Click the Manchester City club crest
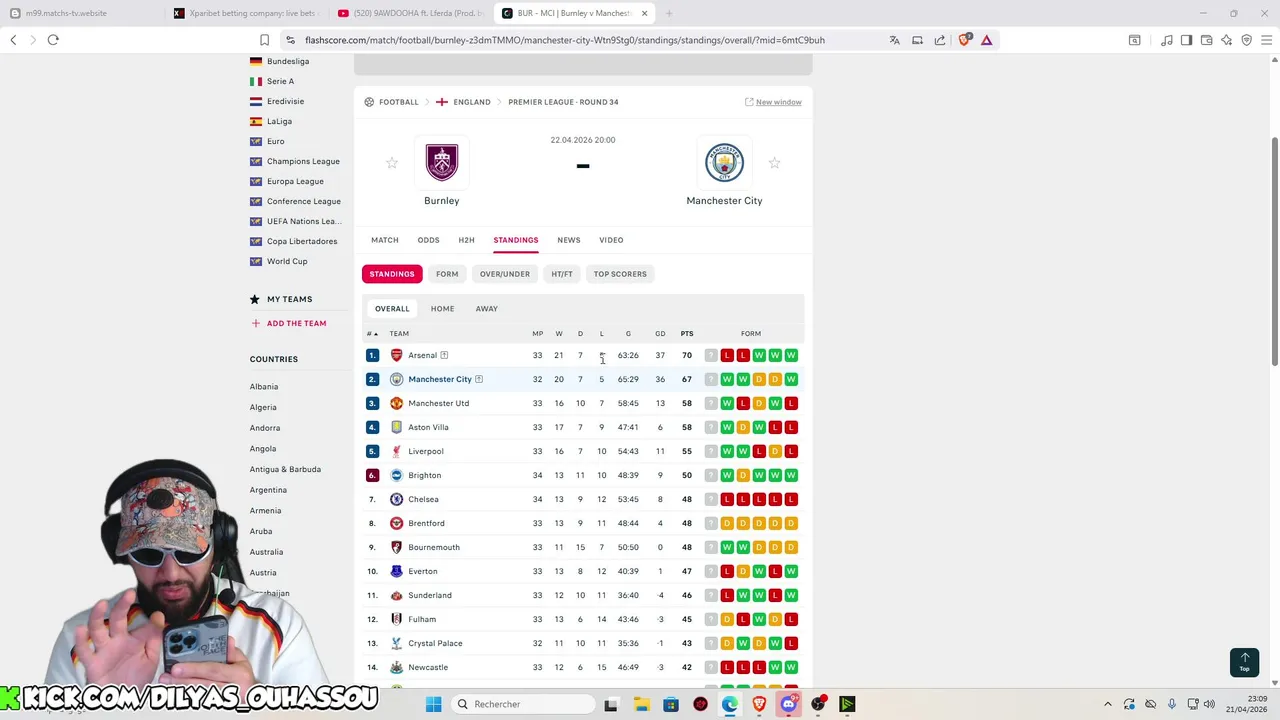This screenshot has width=1280, height=720. coord(724,162)
